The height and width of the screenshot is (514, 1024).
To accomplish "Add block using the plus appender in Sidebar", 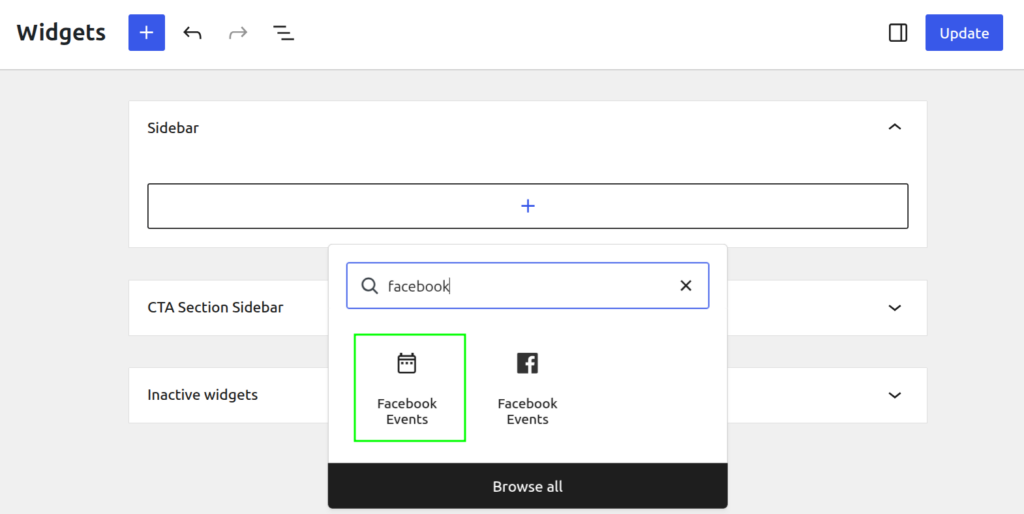I will point(528,206).
